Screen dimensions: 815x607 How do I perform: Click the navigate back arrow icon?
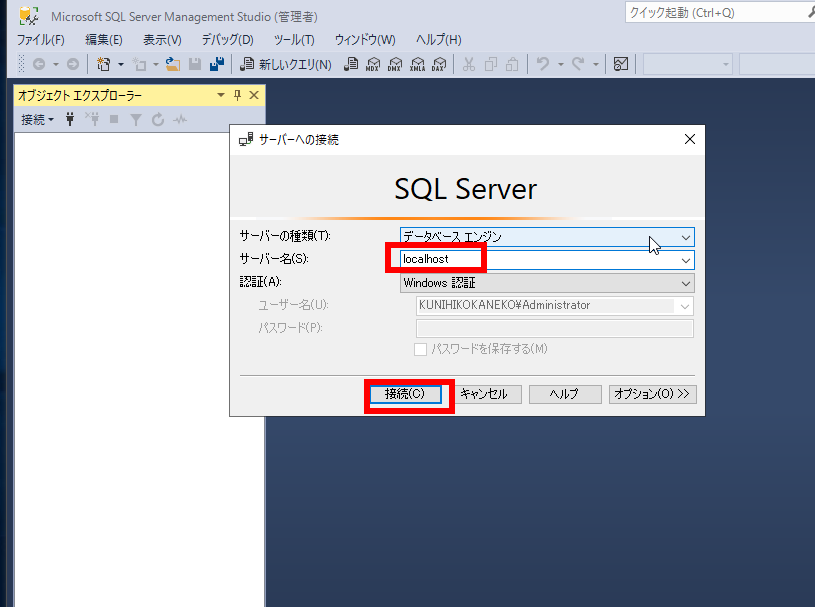[x=39, y=64]
